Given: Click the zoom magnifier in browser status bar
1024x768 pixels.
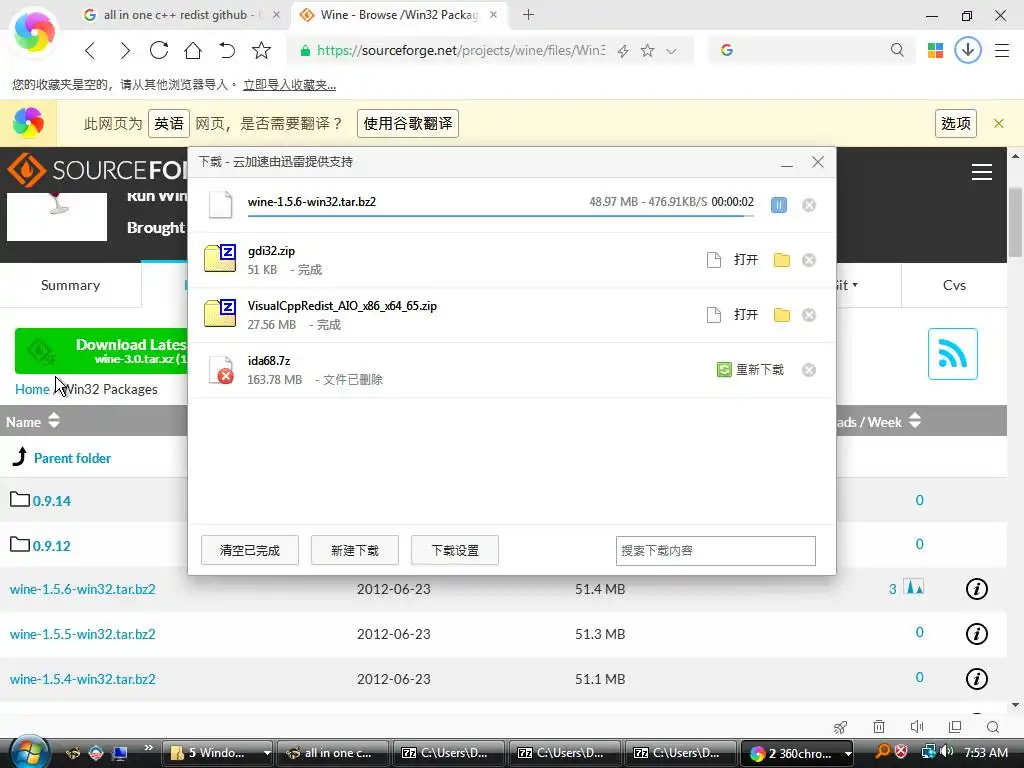Looking at the screenshot, I should (993, 727).
